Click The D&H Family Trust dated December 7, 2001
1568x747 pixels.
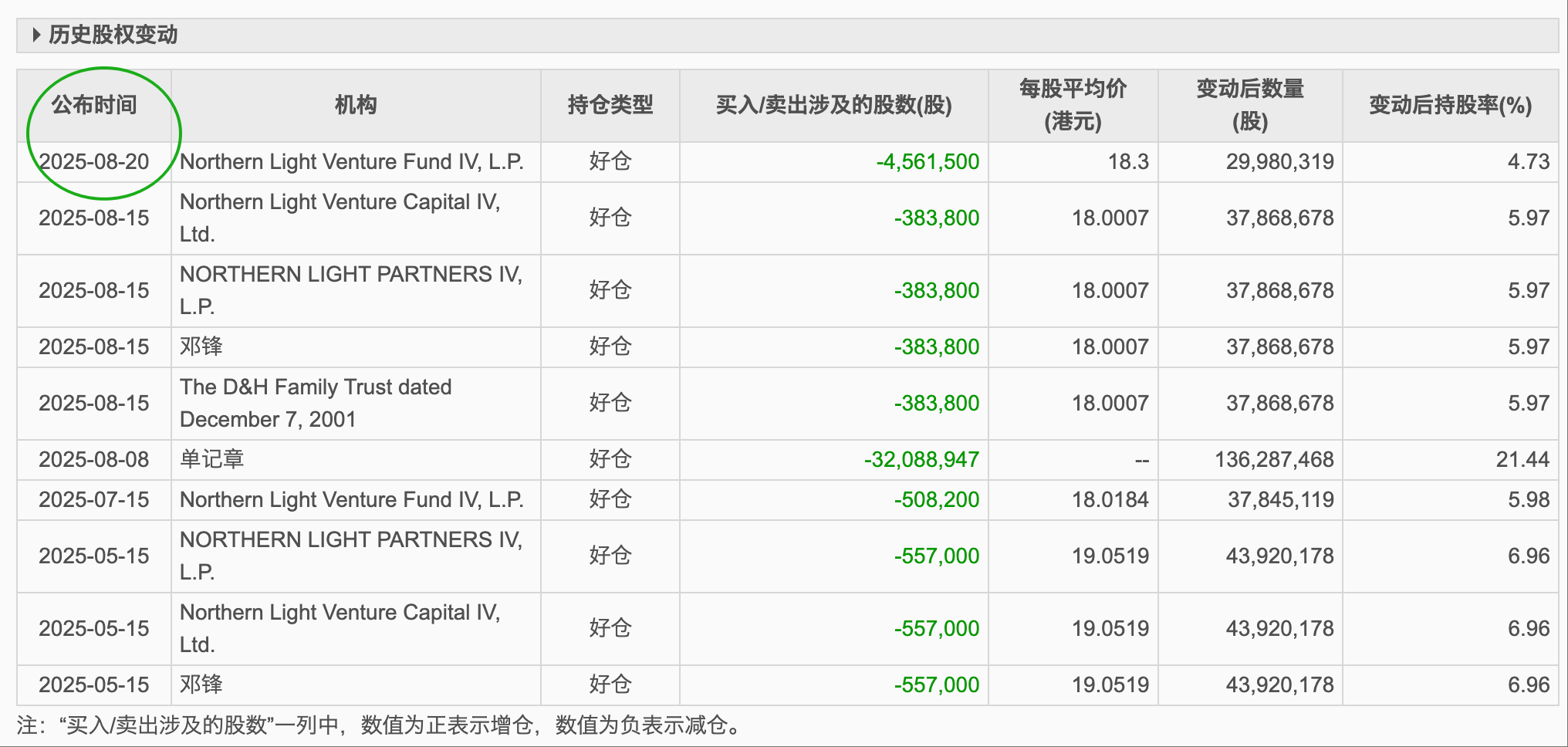tap(316, 403)
